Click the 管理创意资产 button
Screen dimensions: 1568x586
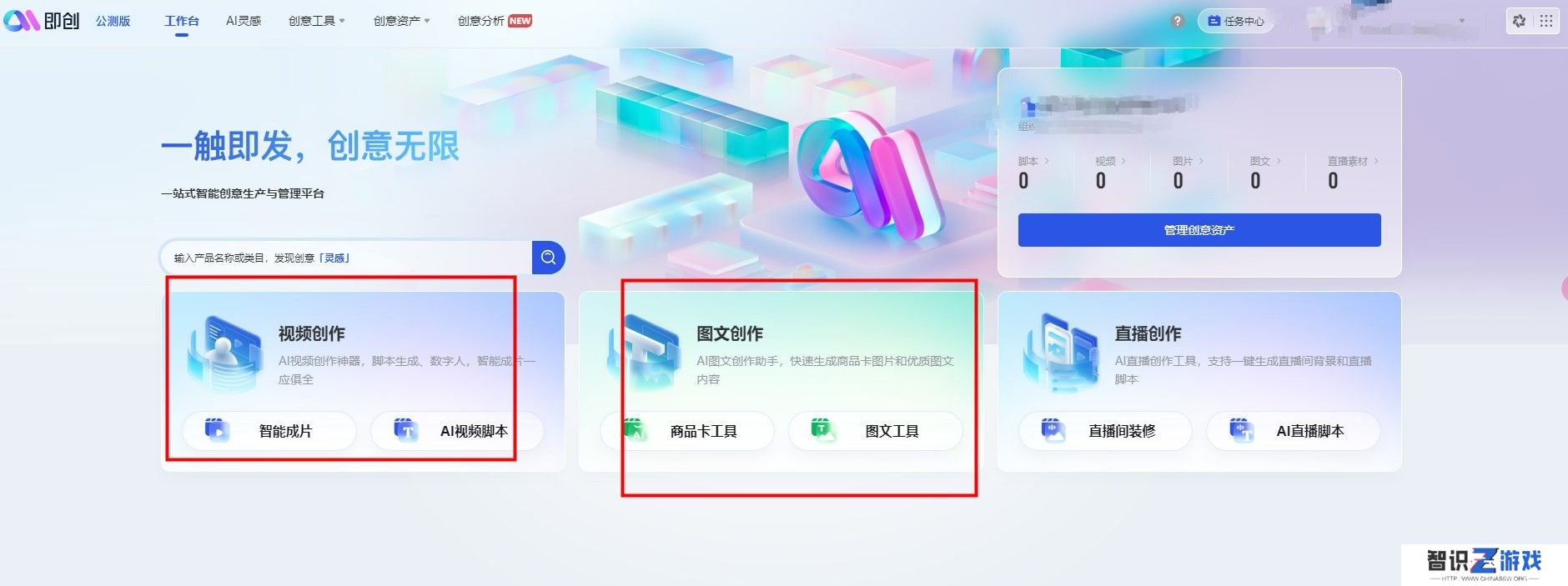pos(1199,230)
